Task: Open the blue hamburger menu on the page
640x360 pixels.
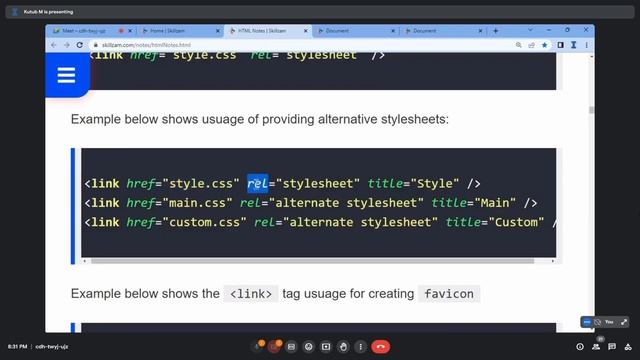Action: [x=66, y=76]
